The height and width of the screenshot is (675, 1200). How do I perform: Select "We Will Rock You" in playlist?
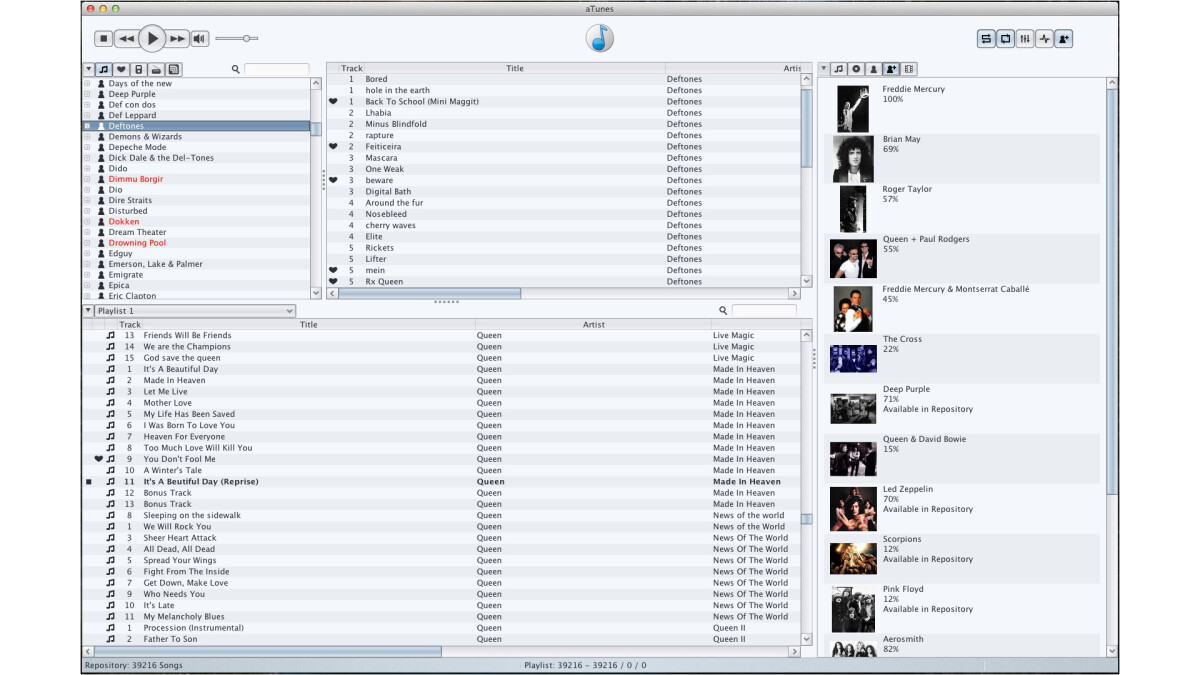point(177,527)
